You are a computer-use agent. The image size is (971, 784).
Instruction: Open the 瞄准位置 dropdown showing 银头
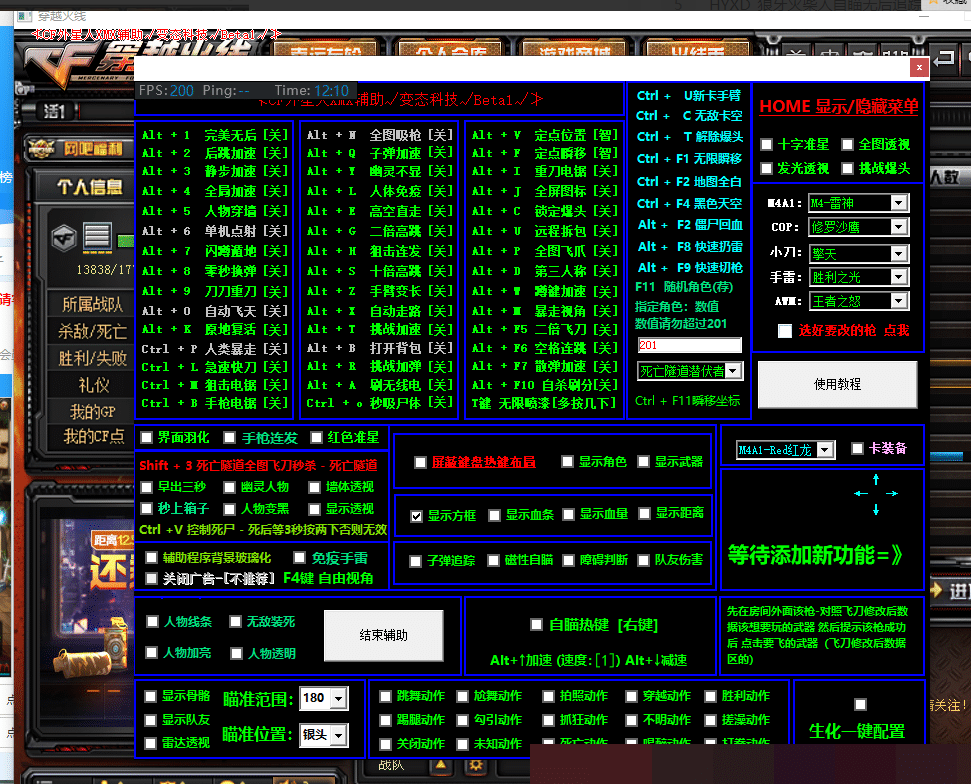click(x=323, y=735)
